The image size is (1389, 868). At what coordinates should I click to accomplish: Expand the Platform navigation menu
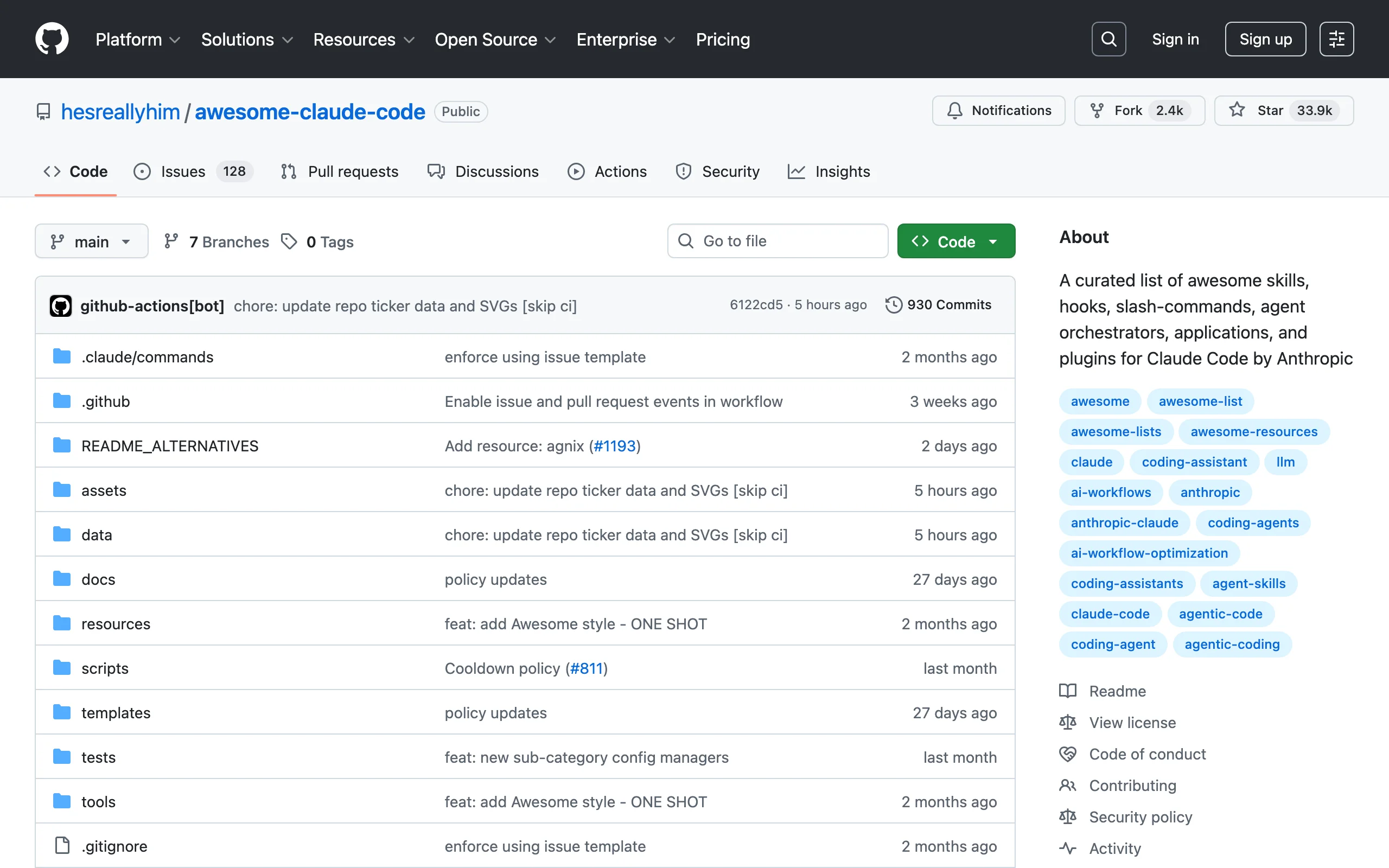tap(138, 39)
